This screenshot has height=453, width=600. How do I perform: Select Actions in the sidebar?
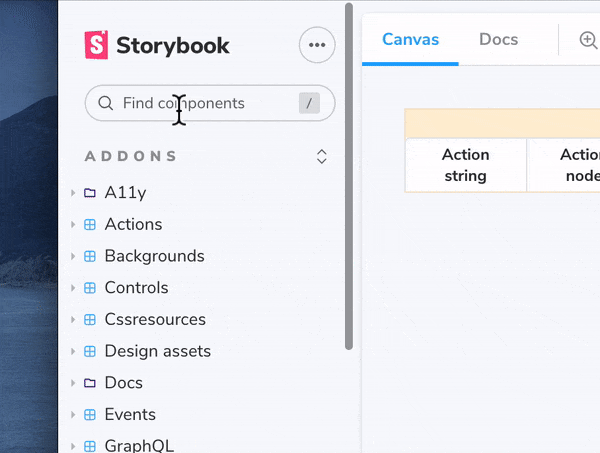click(134, 224)
